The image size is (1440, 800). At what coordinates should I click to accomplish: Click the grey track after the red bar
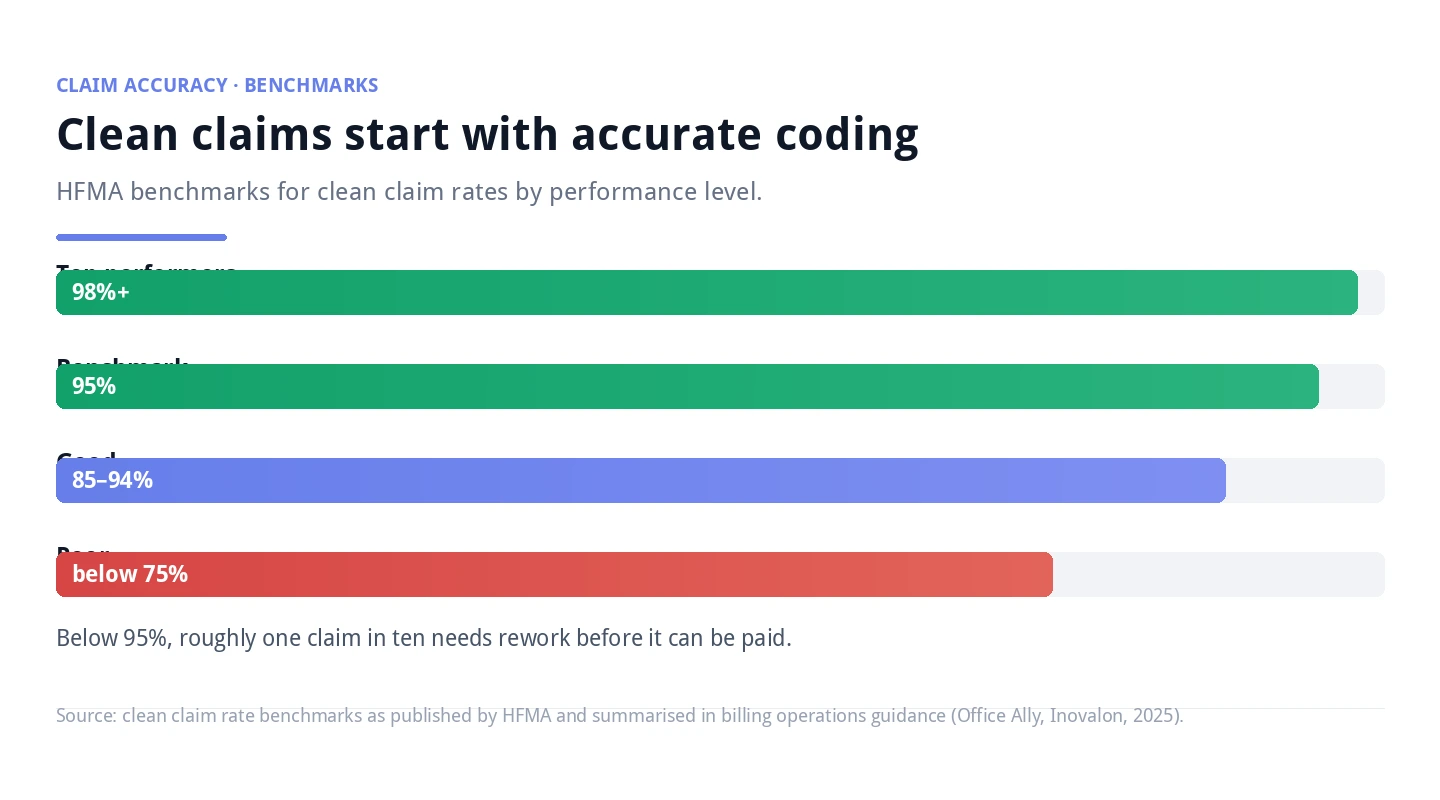coord(1219,574)
